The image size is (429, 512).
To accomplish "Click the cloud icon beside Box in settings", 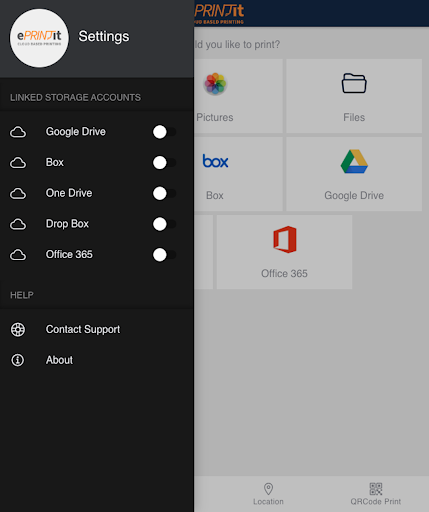I will tap(18, 163).
